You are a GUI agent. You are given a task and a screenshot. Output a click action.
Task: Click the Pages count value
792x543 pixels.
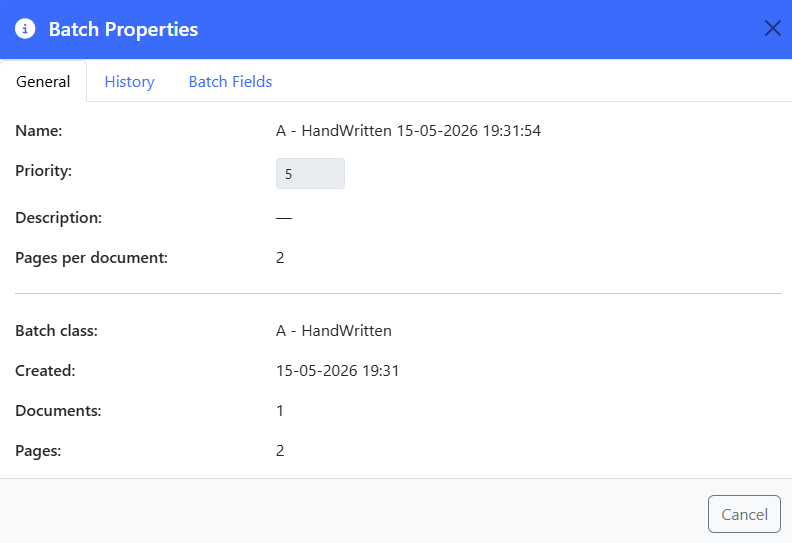280,451
